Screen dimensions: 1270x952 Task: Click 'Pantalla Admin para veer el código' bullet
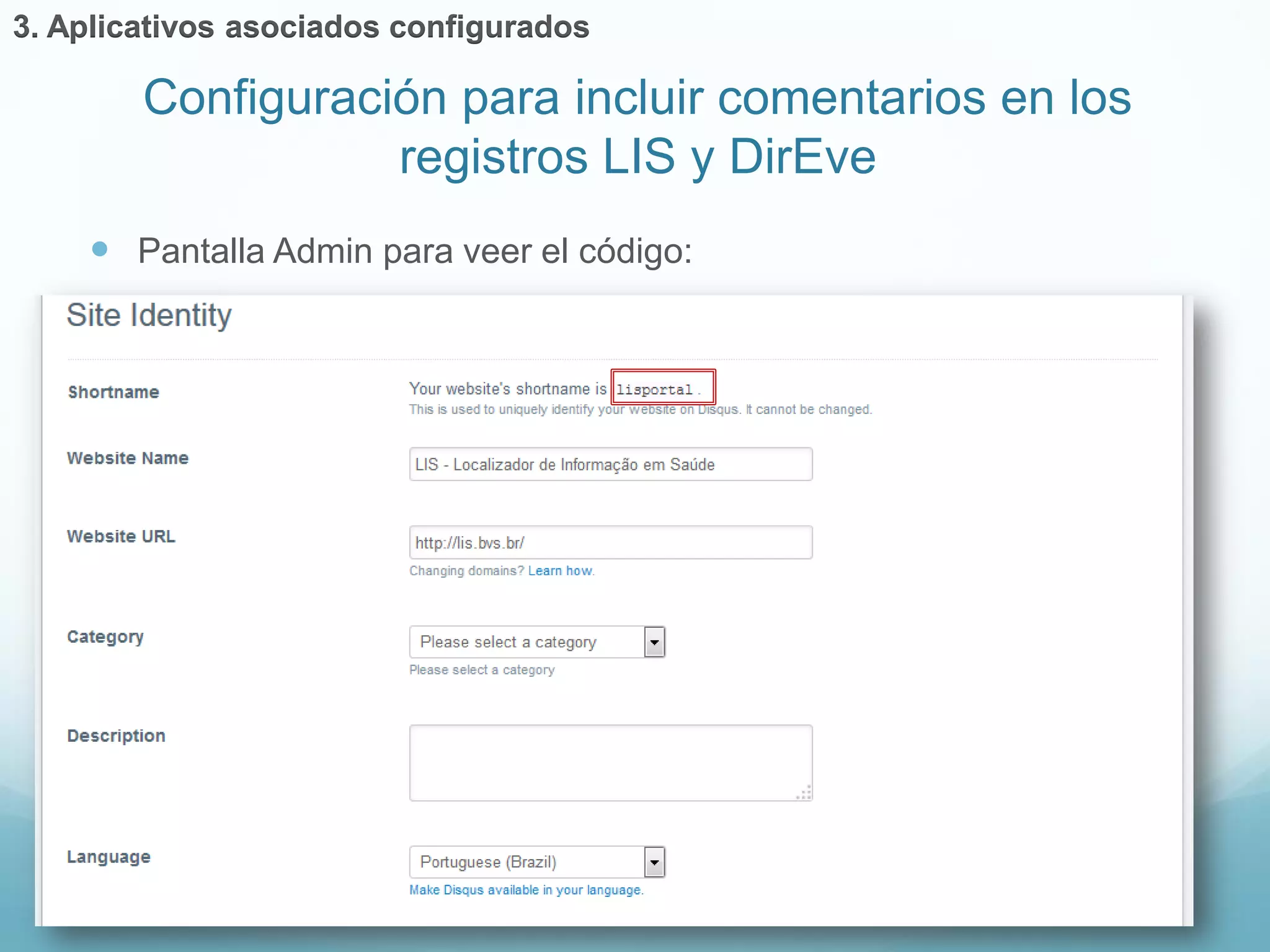tap(415, 251)
